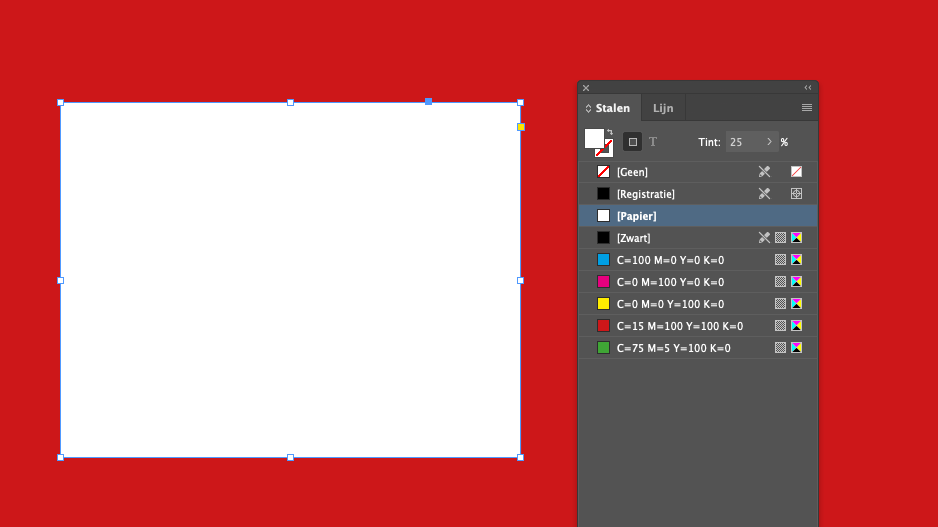This screenshot has height=527, width=938.
Task: Click the none icon at [Geen] row end
Action: (796, 172)
